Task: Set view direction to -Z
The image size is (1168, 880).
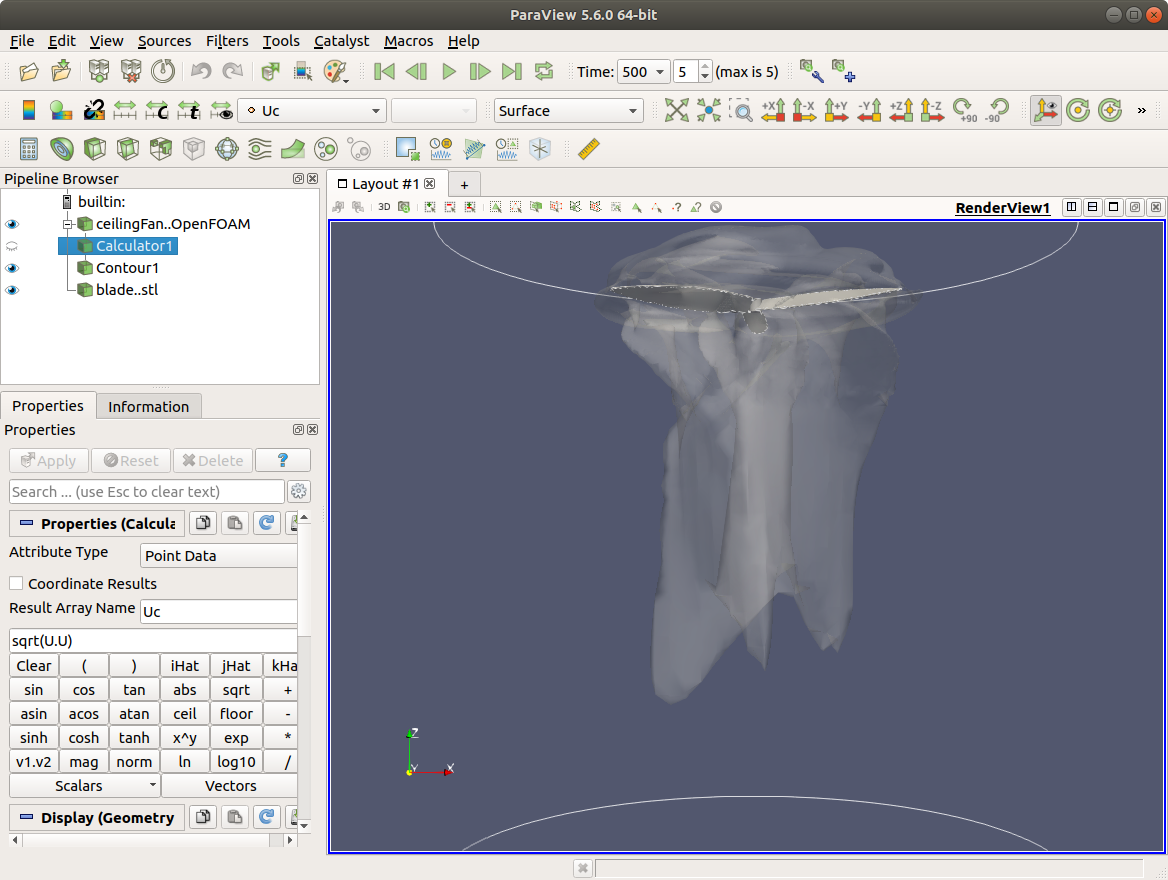Action: pyautogui.click(x=932, y=110)
